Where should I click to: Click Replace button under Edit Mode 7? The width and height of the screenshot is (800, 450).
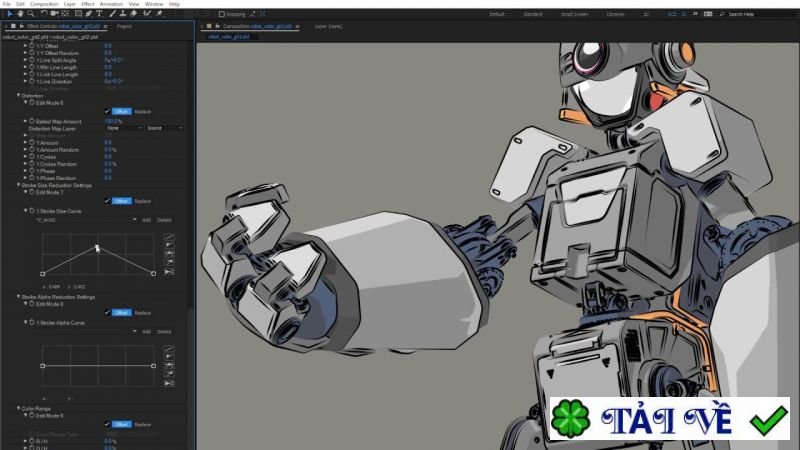click(x=143, y=201)
